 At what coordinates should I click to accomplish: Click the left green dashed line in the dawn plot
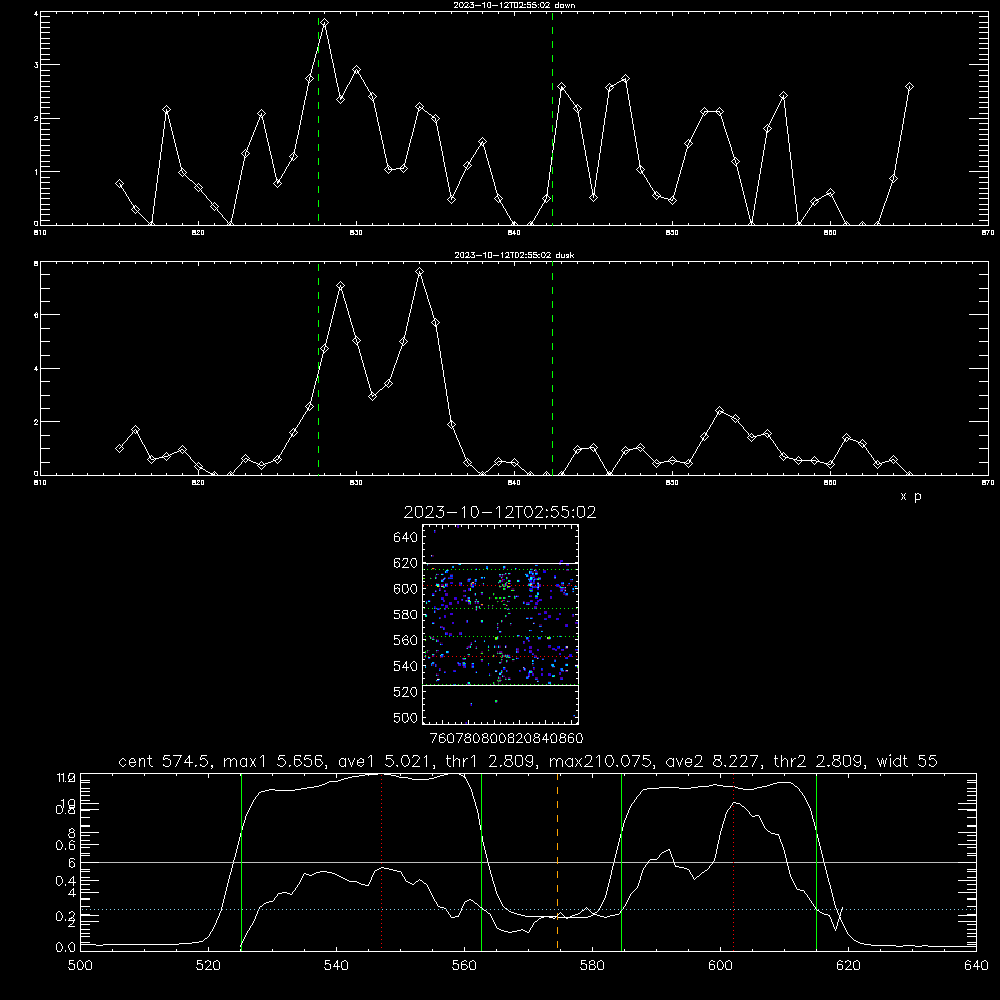[x=319, y=121]
